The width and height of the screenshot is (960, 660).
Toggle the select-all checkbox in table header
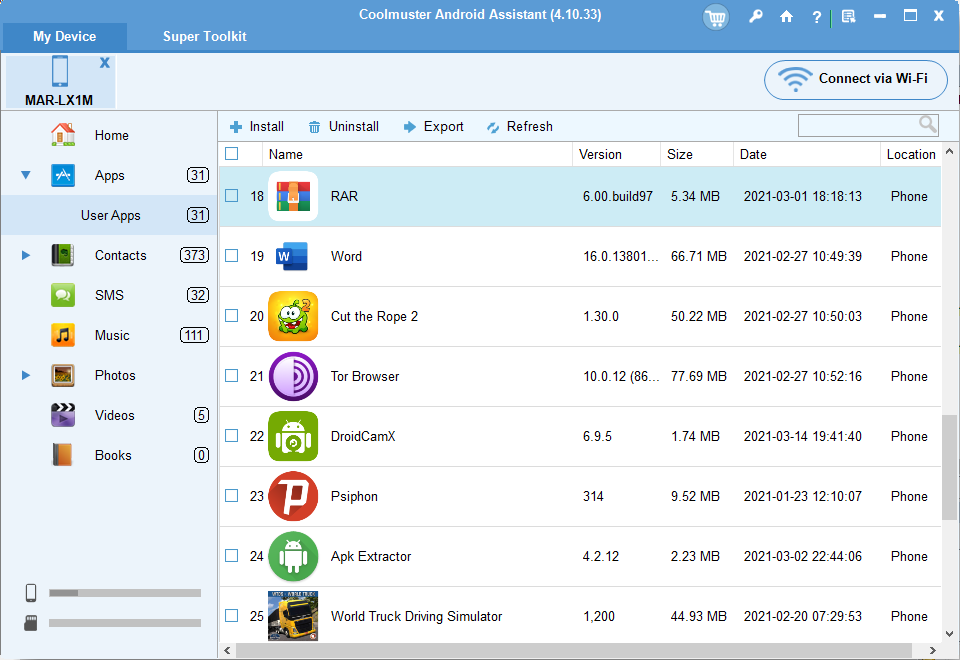pos(231,154)
